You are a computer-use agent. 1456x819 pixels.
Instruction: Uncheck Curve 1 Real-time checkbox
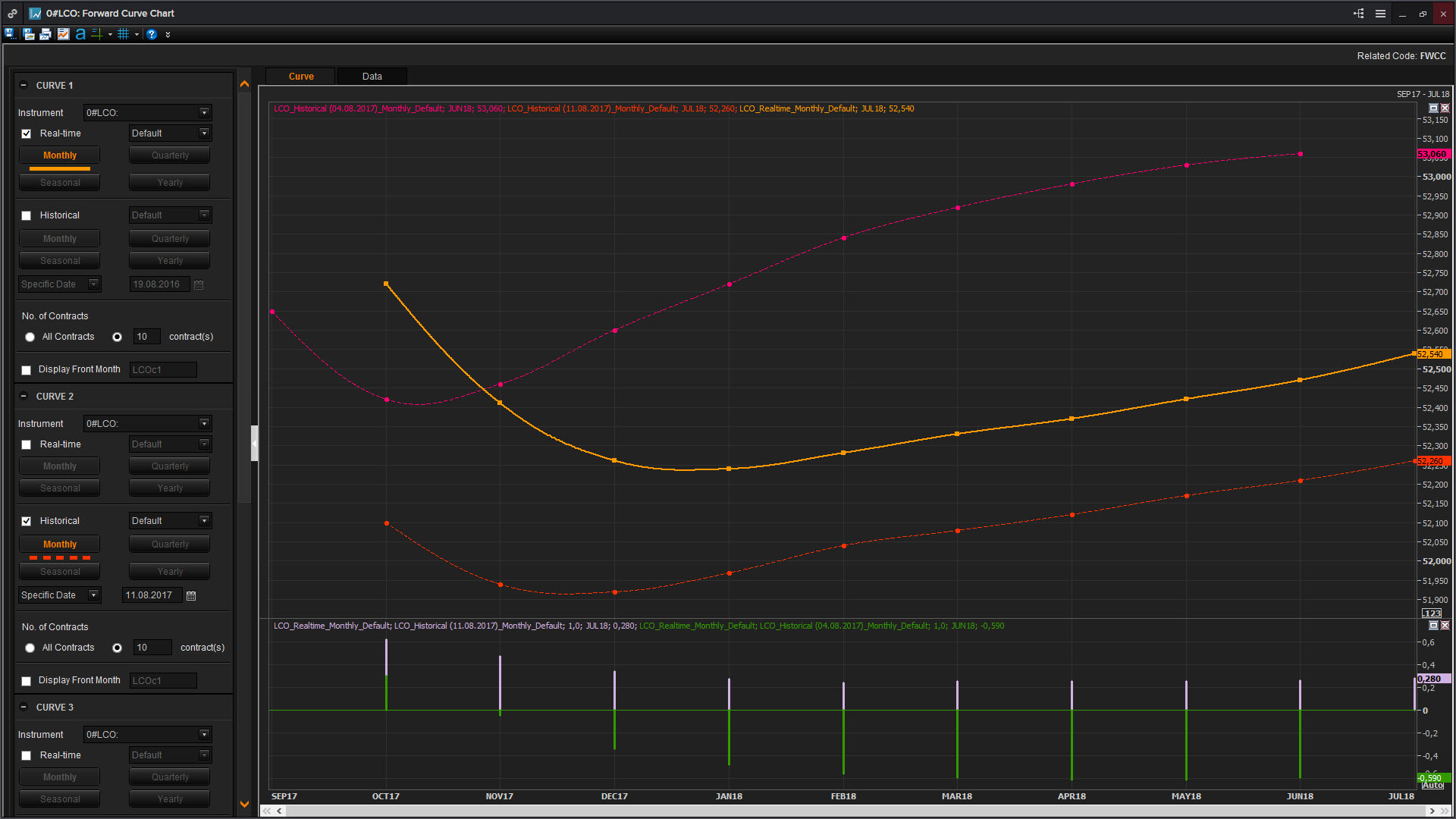(27, 133)
